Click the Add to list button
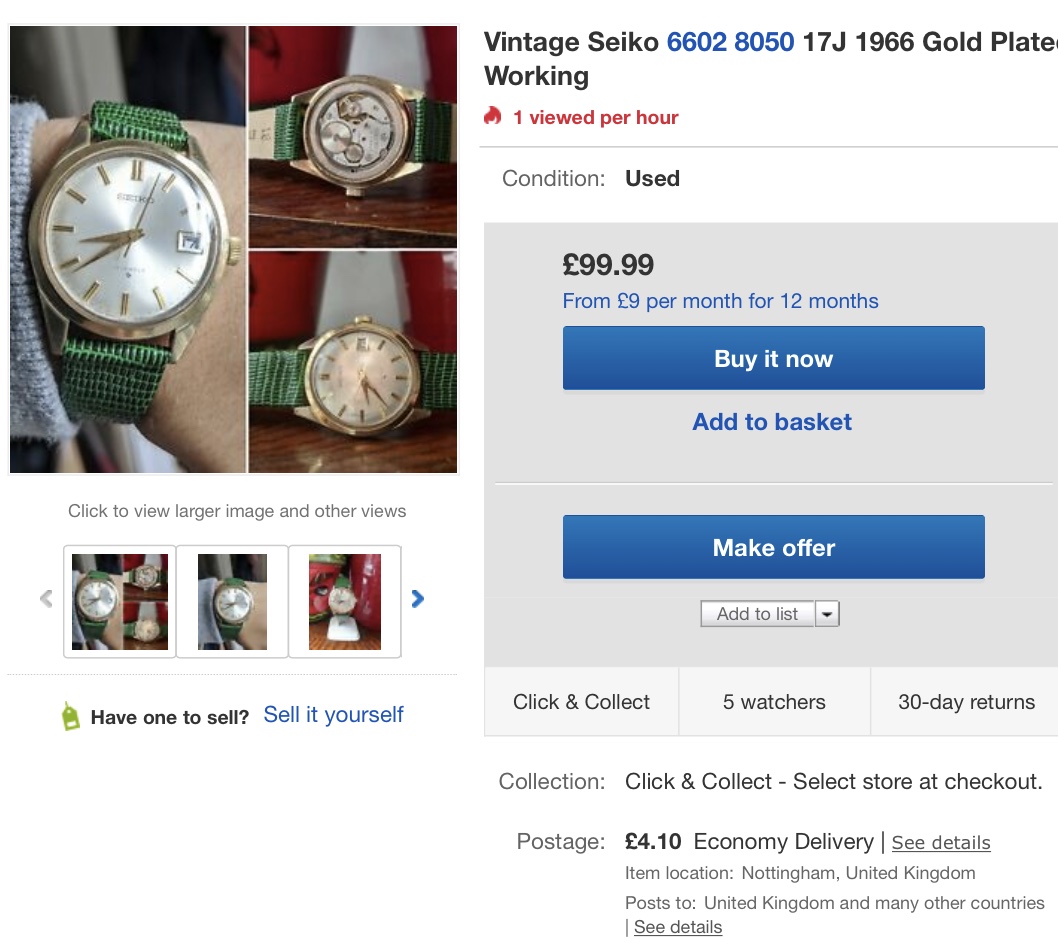 (x=757, y=614)
